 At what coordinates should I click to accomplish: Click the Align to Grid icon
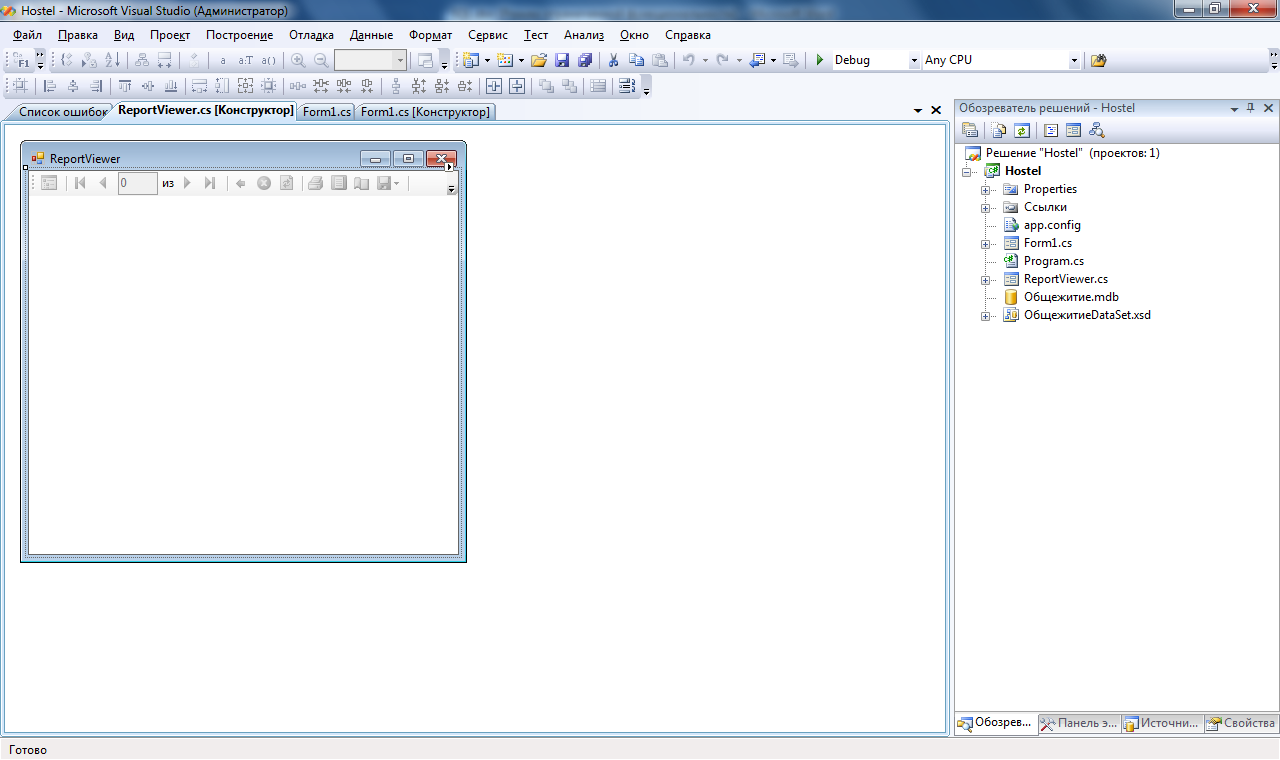click(x=20, y=86)
